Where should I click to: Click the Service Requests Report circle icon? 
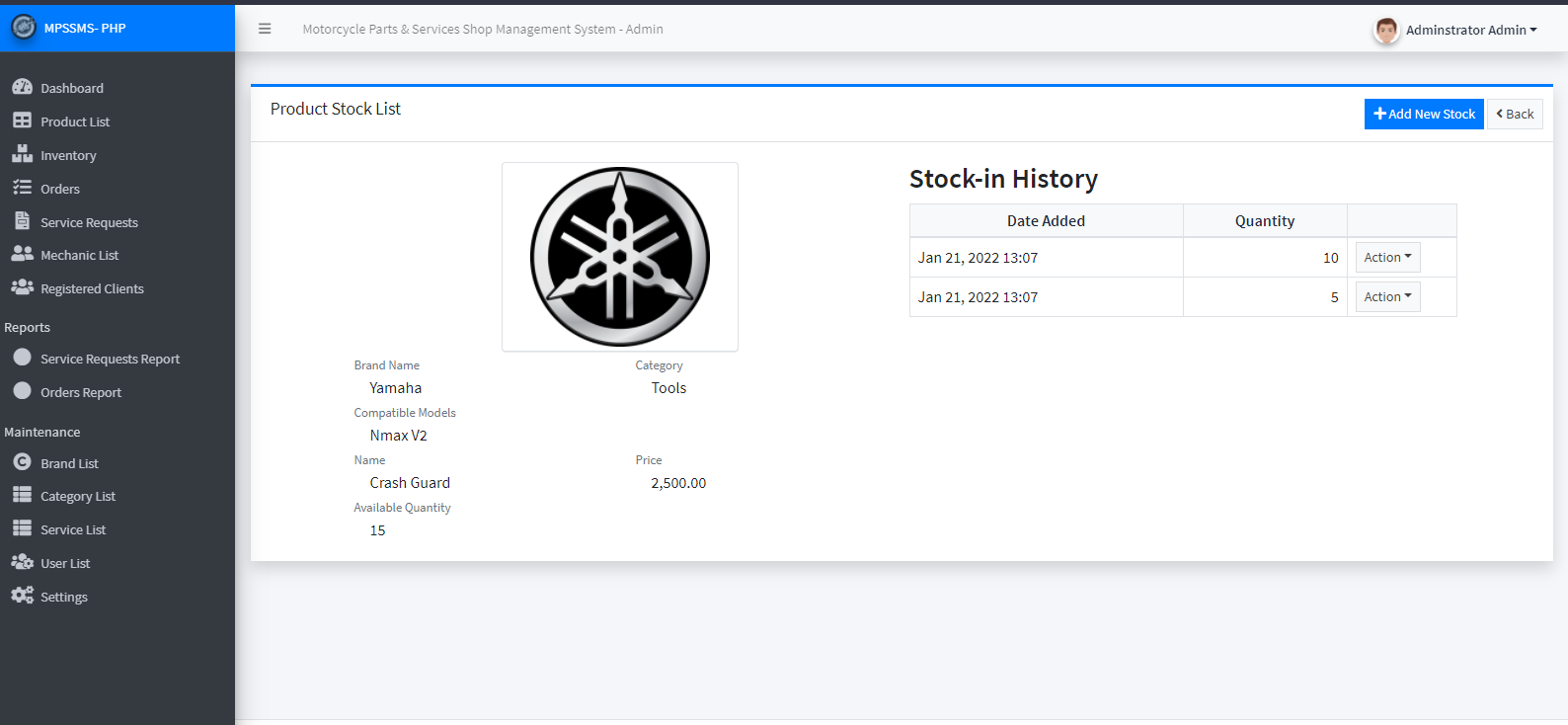pos(22,358)
